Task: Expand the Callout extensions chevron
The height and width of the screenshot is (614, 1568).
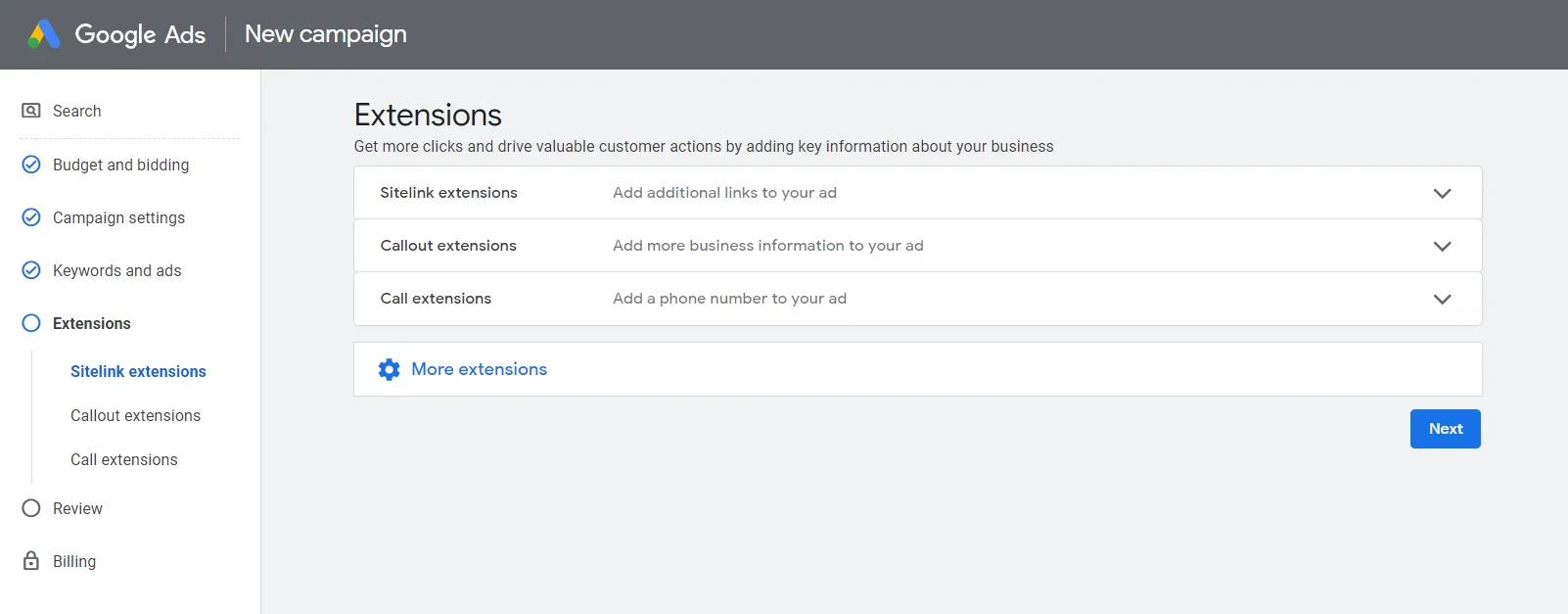Action: pos(1442,246)
